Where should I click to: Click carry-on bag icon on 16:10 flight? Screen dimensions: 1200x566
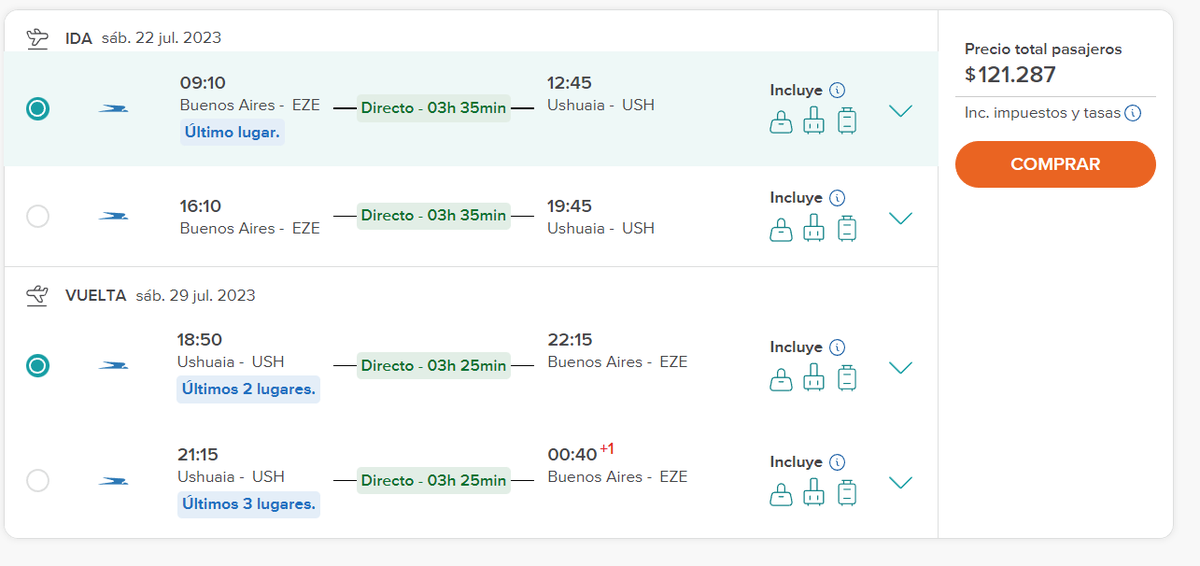pos(814,229)
